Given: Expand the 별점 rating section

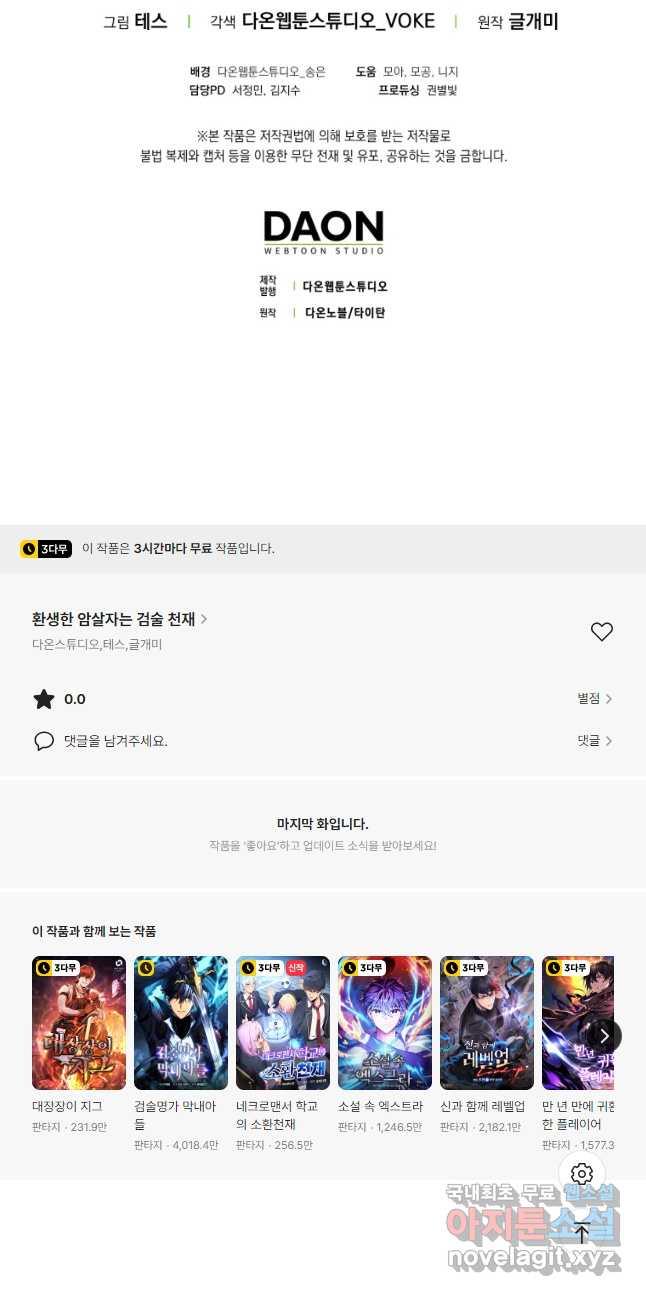Looking at the screenshot, I should 595,699.
